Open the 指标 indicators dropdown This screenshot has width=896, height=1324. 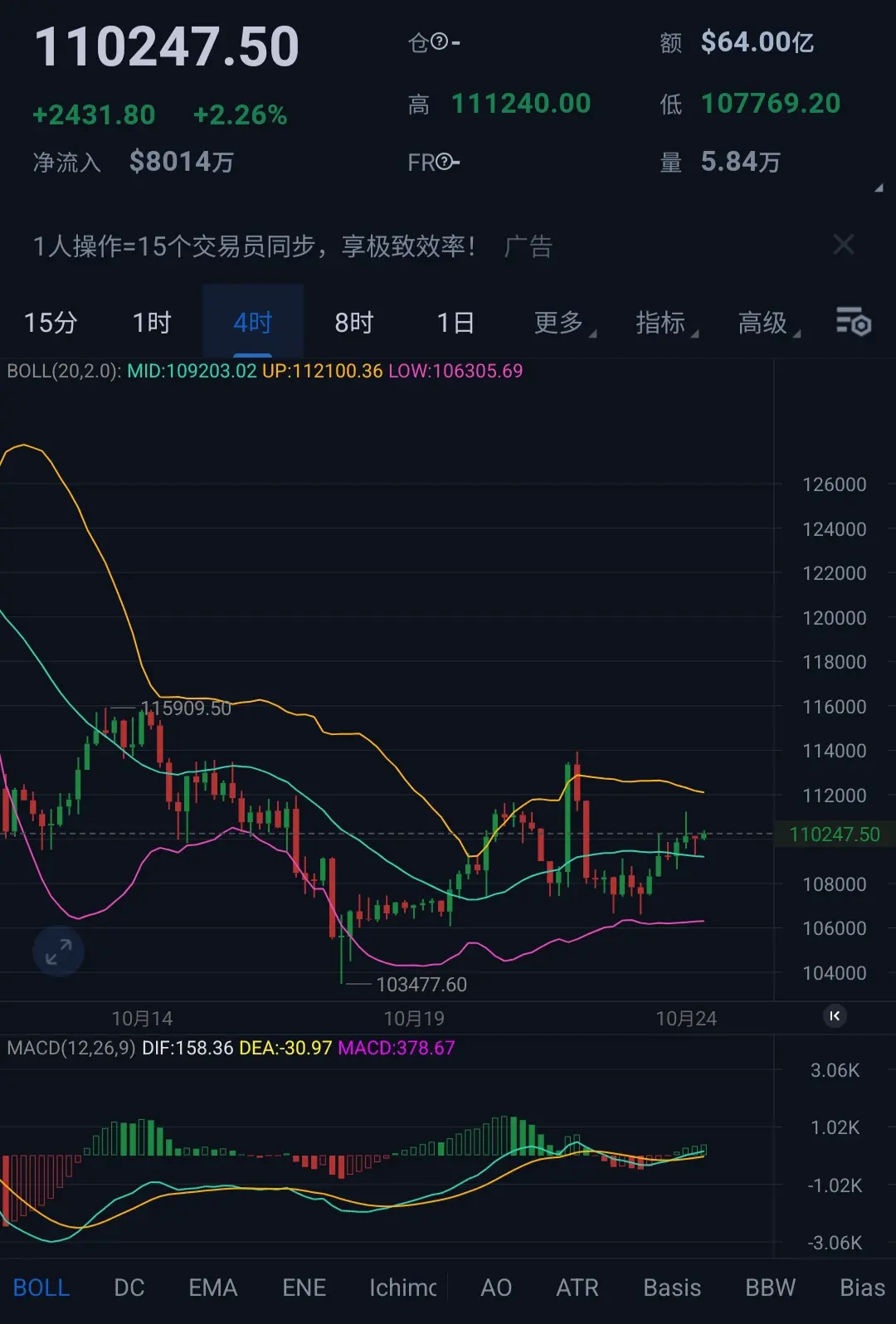(666, 322)
